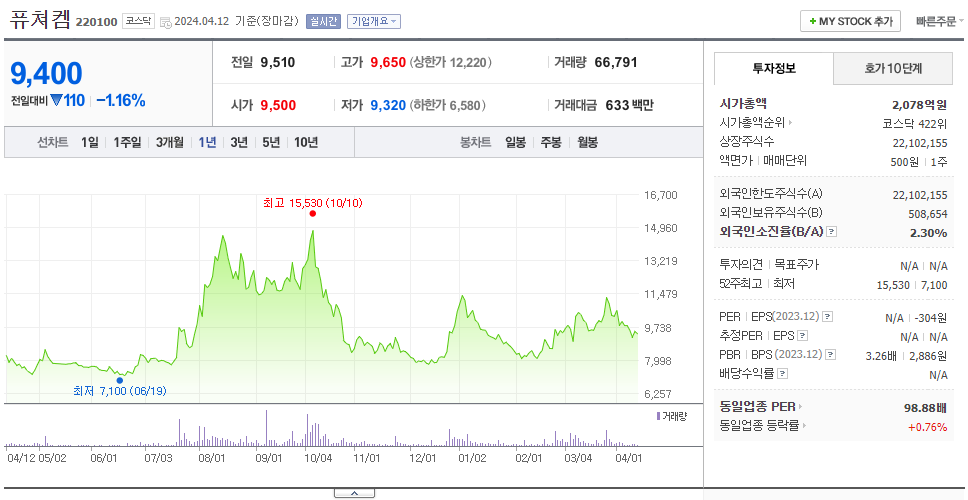Viewport: 968px width, 500px height.
Task: Select the 5년 line chart period
Action: click(271, 143)
